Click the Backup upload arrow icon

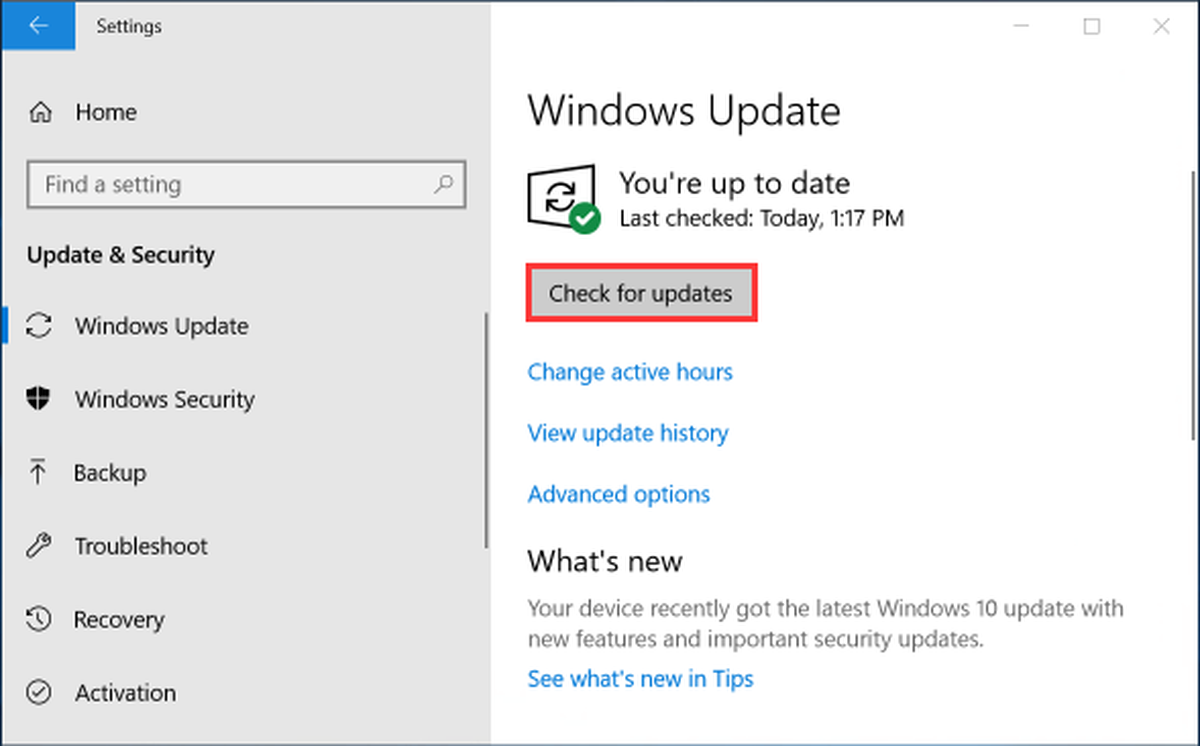[x=39, y=472]
